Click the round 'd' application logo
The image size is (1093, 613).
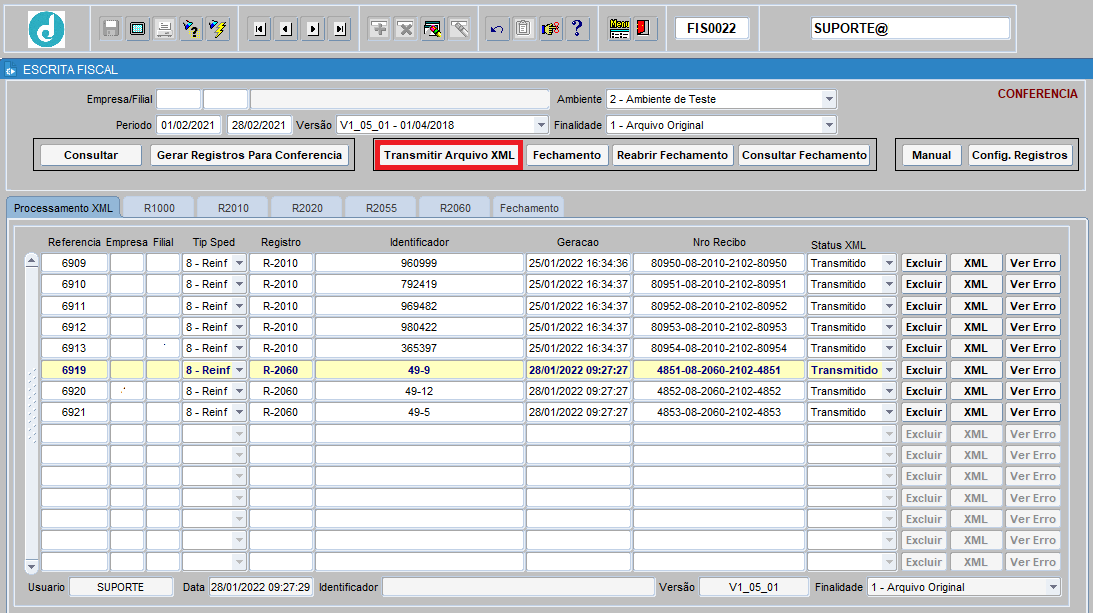click(47, 29)
